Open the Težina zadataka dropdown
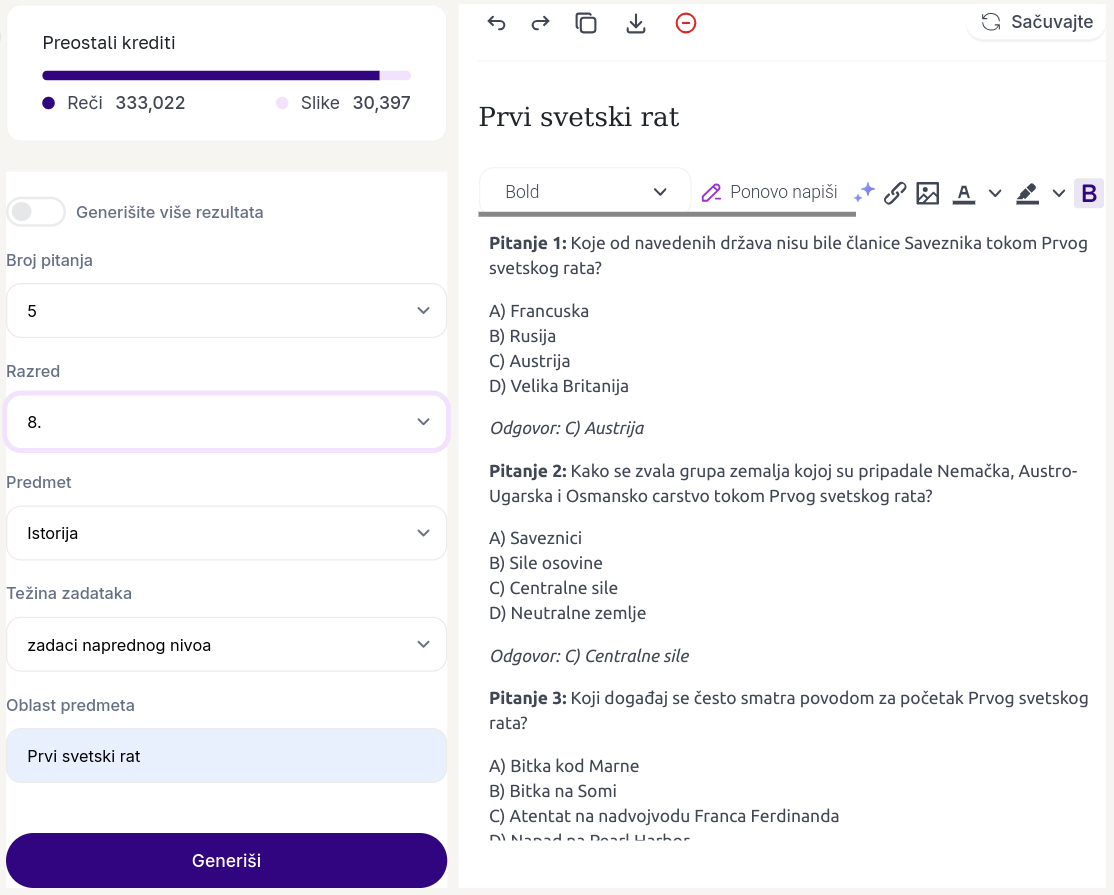The height and width of the screenshot is (895, 1114). 226,645
